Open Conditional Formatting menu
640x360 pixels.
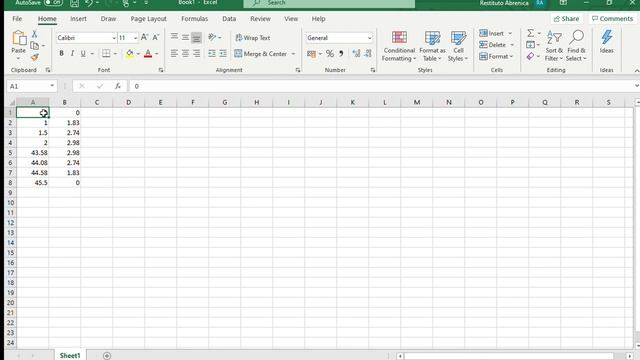(399, 46)
